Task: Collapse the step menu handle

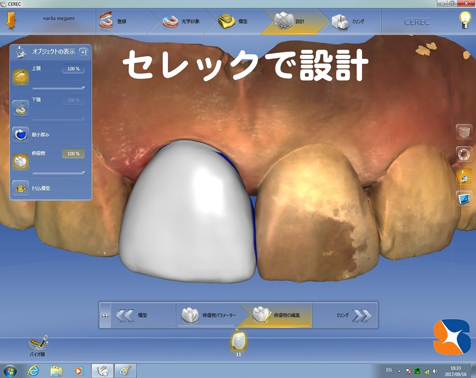Action: click(x=105, y=315)
